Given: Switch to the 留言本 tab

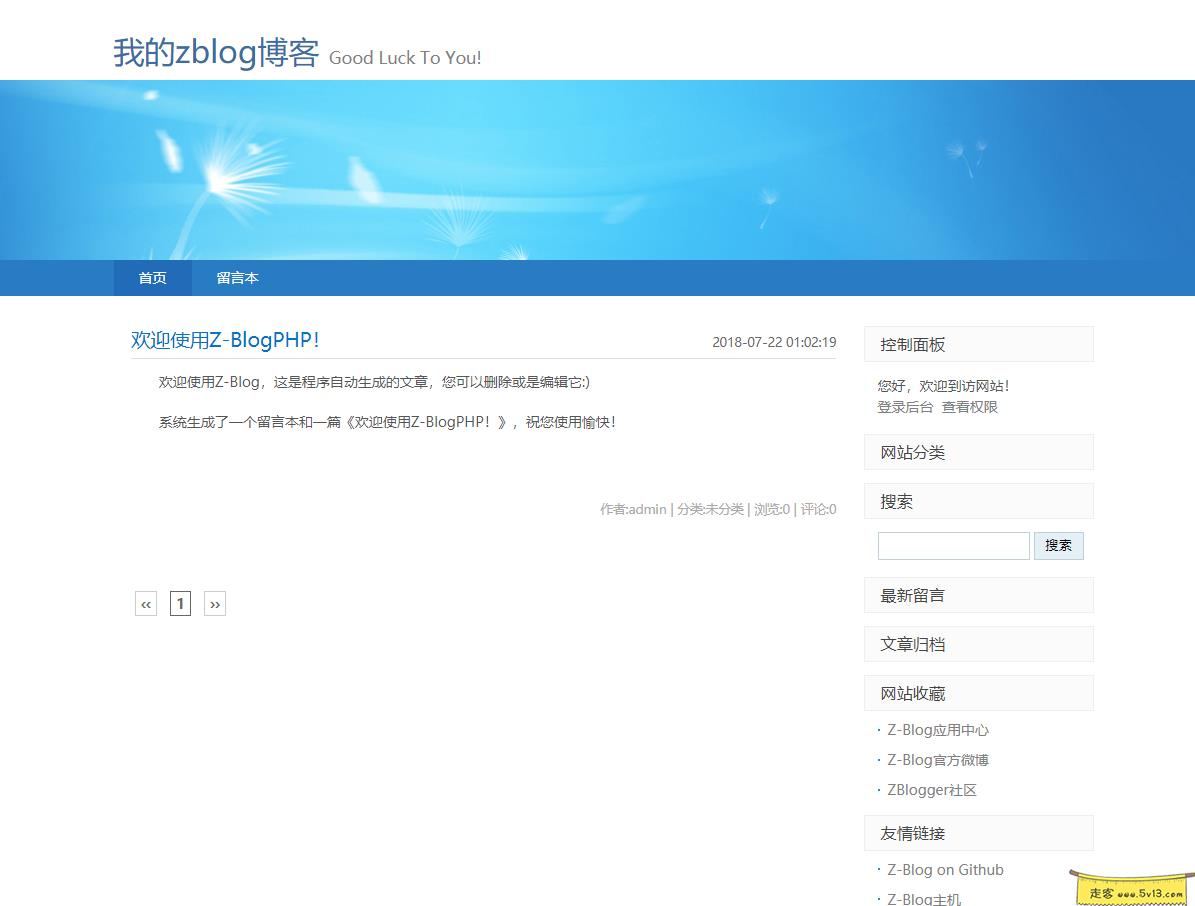Looking at the screenshot, I should 236,278.
